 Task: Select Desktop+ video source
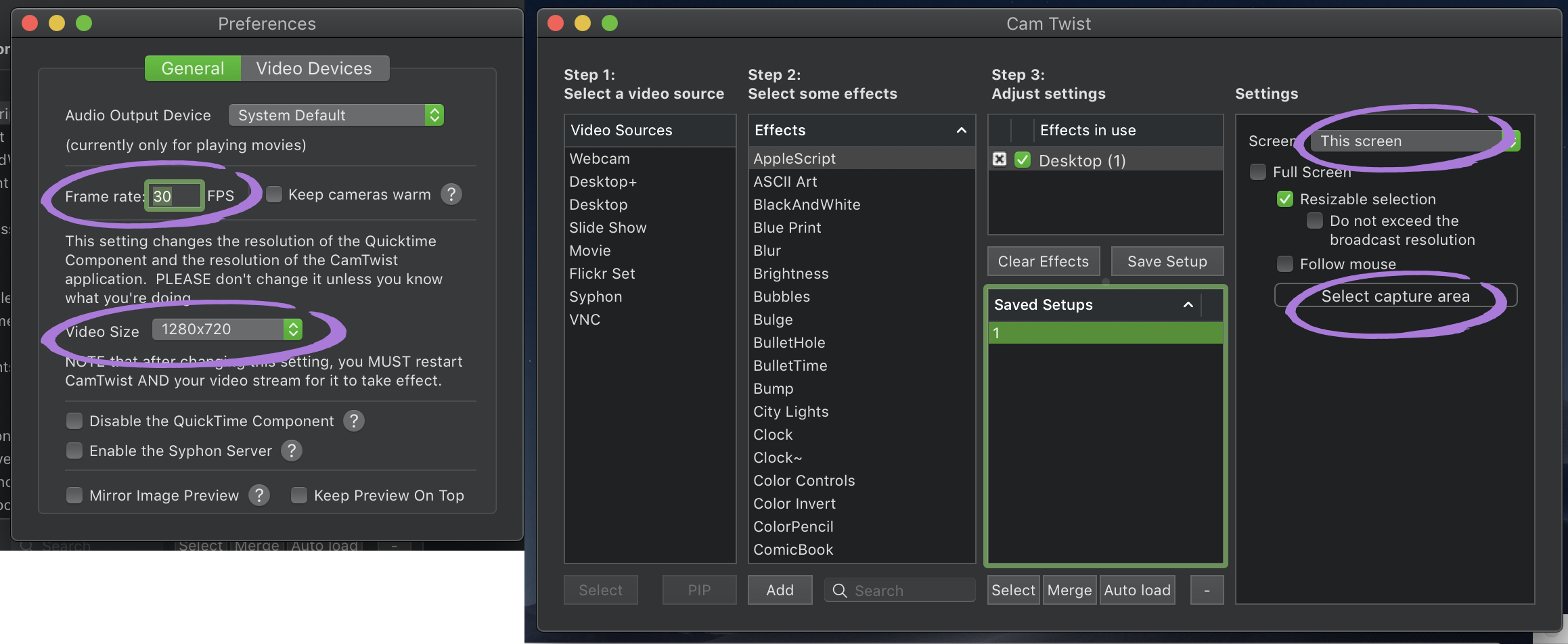pyautogui.click(x=650, y=181)
